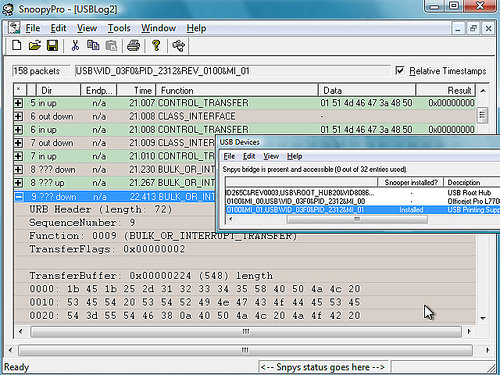
Task: Restore the inner USBLog2 document window
Action: pos(473,28)
